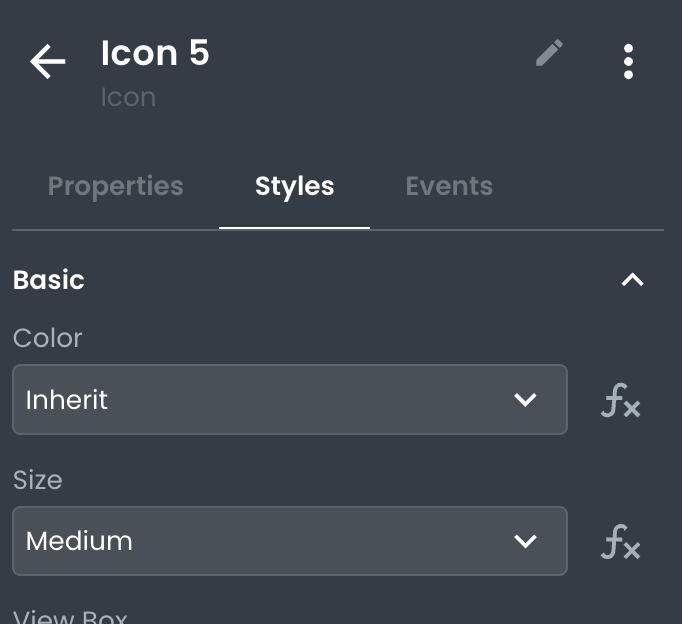Click the back arrow icon

click(47, 62)
